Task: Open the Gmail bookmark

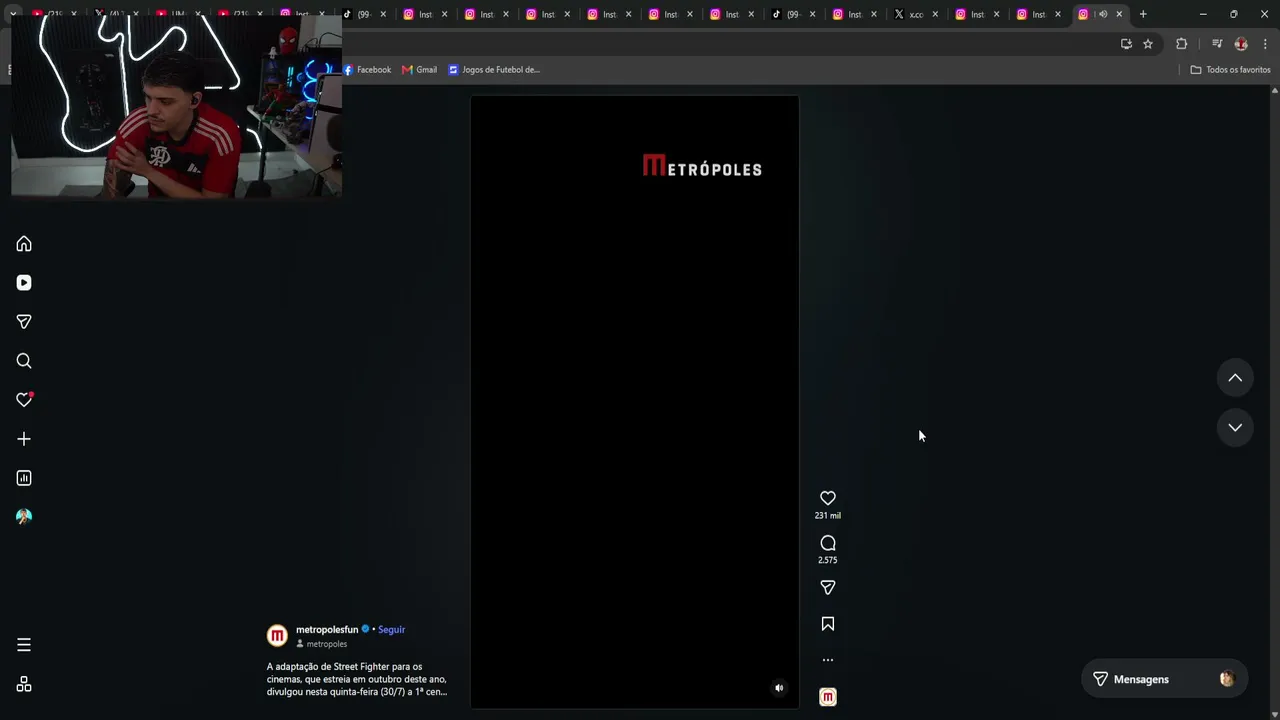Action: coord(420,70)
